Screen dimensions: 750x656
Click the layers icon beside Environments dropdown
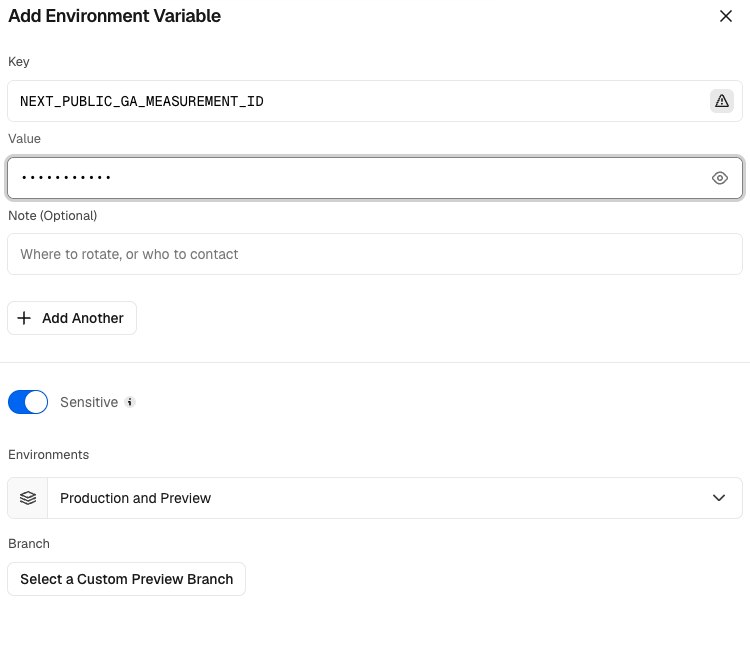(x=28, y=498)
